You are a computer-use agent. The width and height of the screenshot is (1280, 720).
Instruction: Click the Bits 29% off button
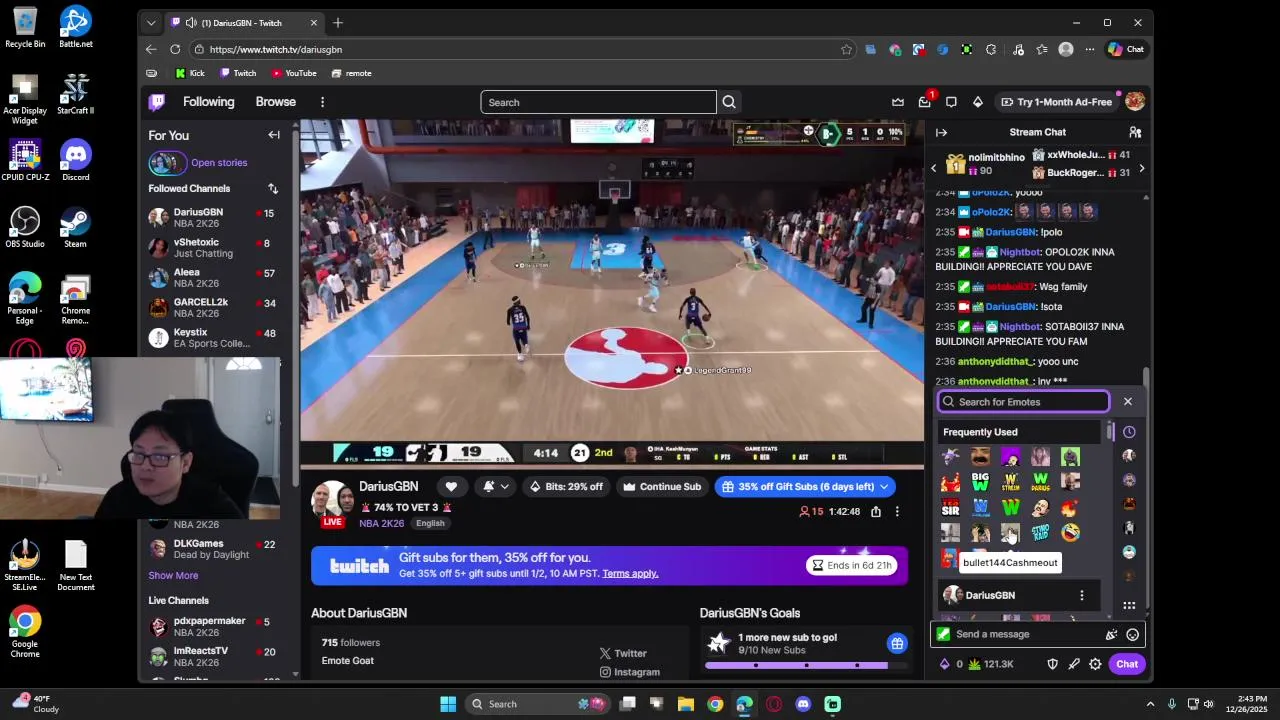click(566, 487)
